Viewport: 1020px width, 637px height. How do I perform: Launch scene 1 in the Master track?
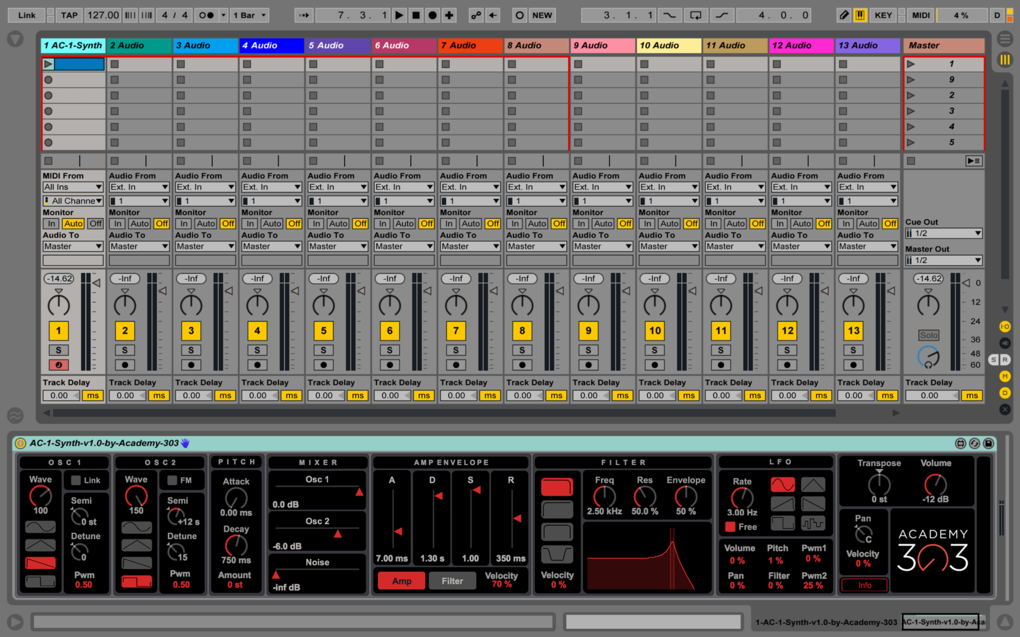point(911,64)
